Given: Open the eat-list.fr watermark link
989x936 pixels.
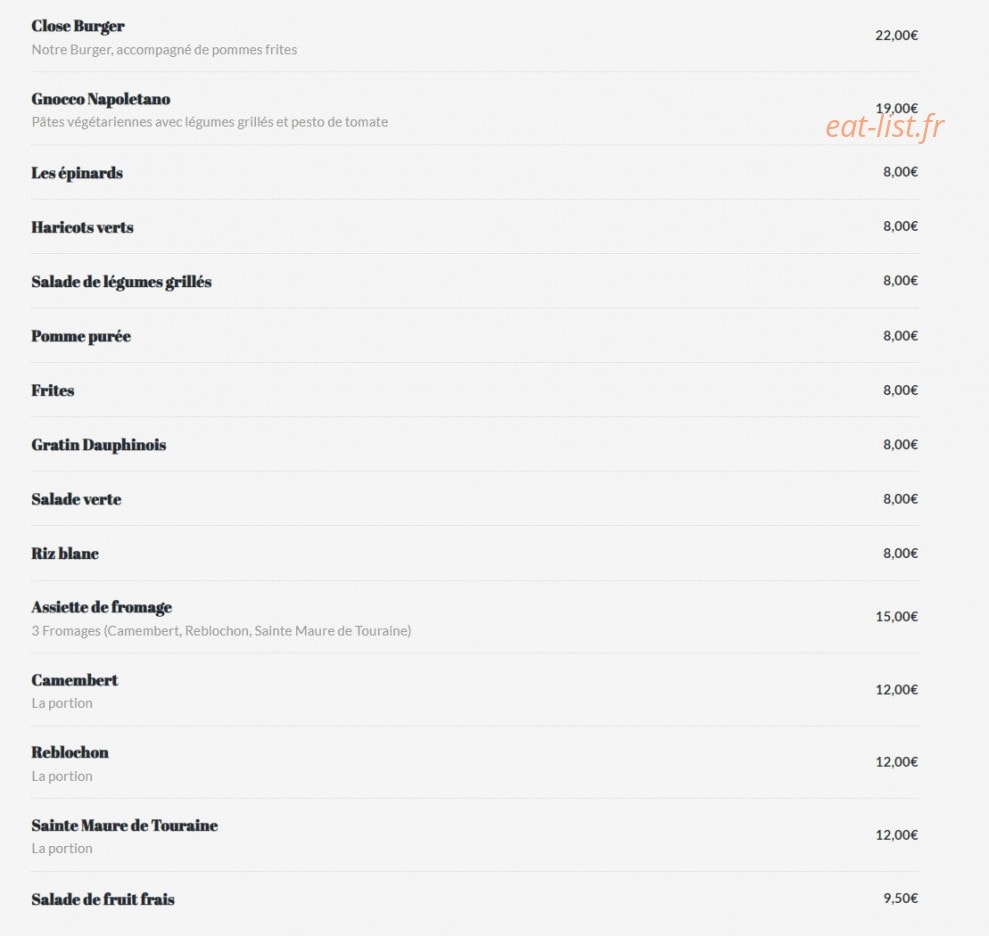Looking at the screenshot, I should click(x=884, y=126).
